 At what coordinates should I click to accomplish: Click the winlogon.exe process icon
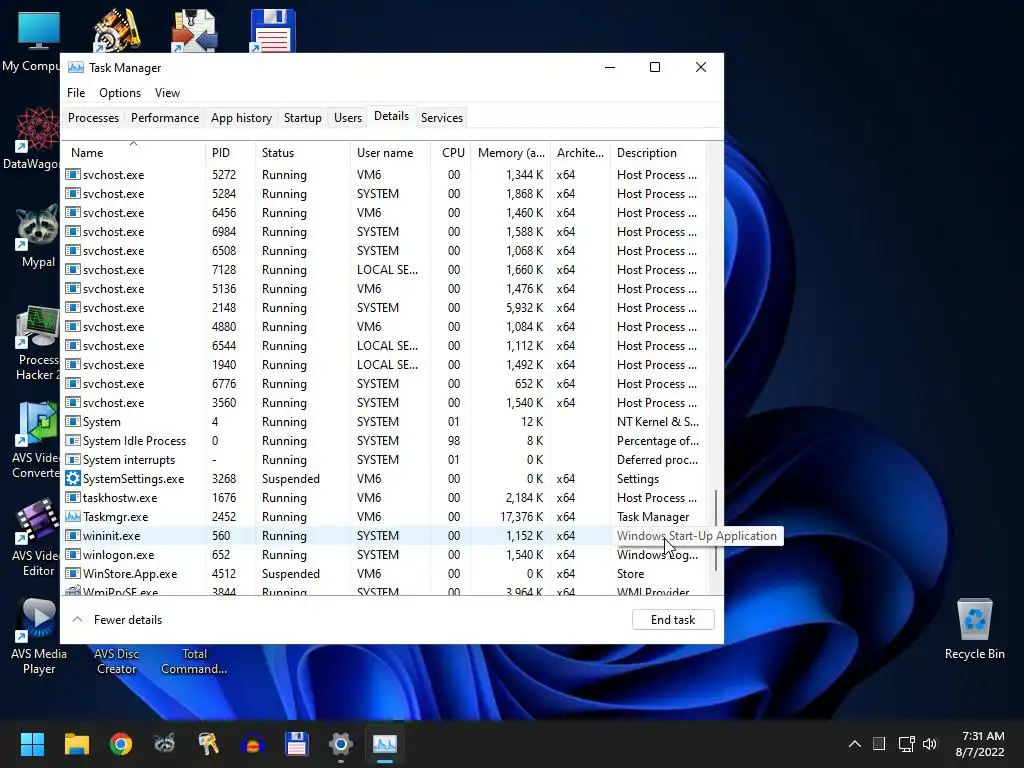pos(73,554)
